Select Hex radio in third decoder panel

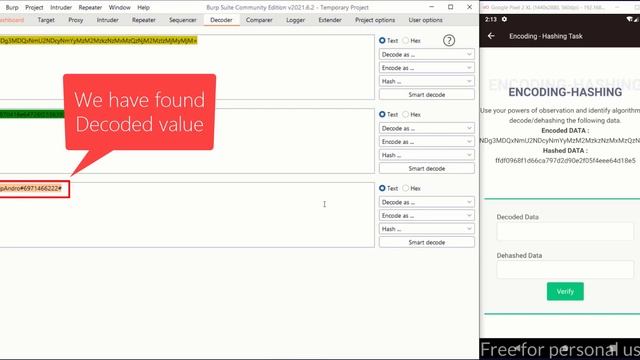click(x=405, y=188)
